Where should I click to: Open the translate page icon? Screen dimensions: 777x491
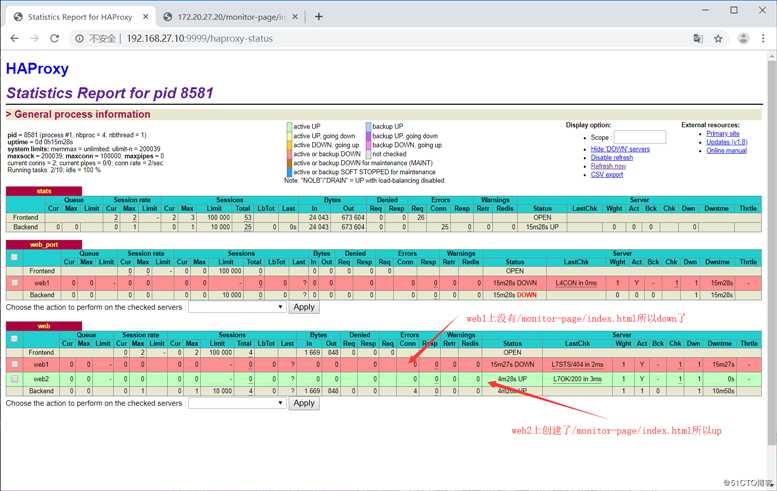(698, 38)
